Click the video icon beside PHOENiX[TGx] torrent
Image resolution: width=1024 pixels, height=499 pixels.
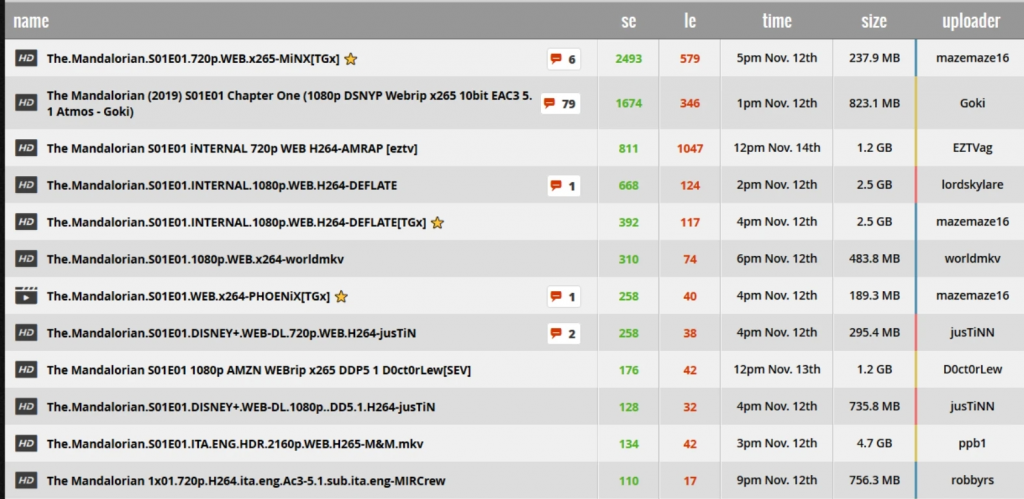(x=26, y=296)
